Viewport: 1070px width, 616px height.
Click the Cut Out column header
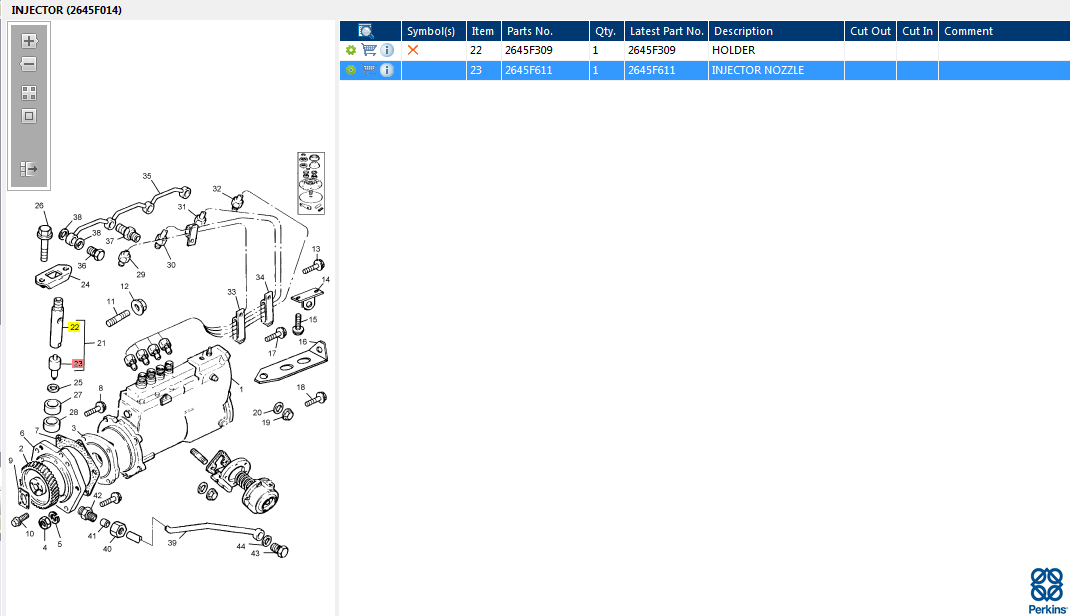click(x=870, y=31)
